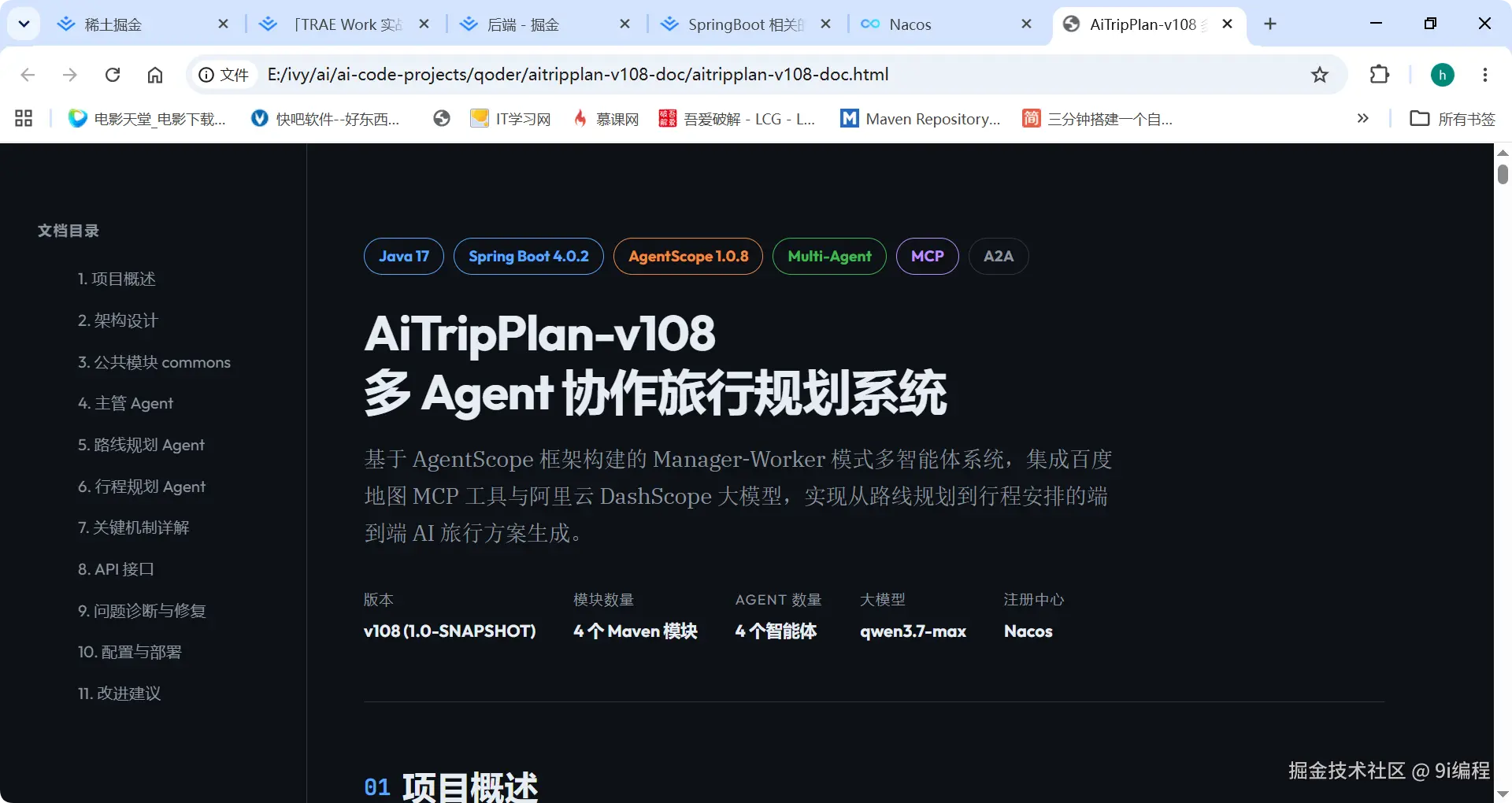Open the apps grid shortcut
The image size is (1512, 803).
click(24, 119)
